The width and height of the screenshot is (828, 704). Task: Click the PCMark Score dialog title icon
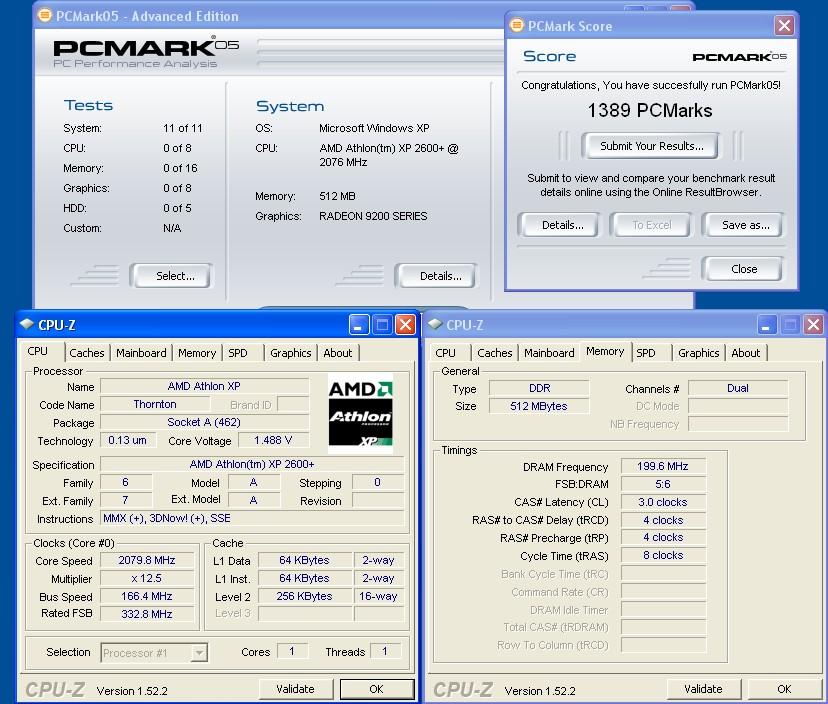[516, 25]
